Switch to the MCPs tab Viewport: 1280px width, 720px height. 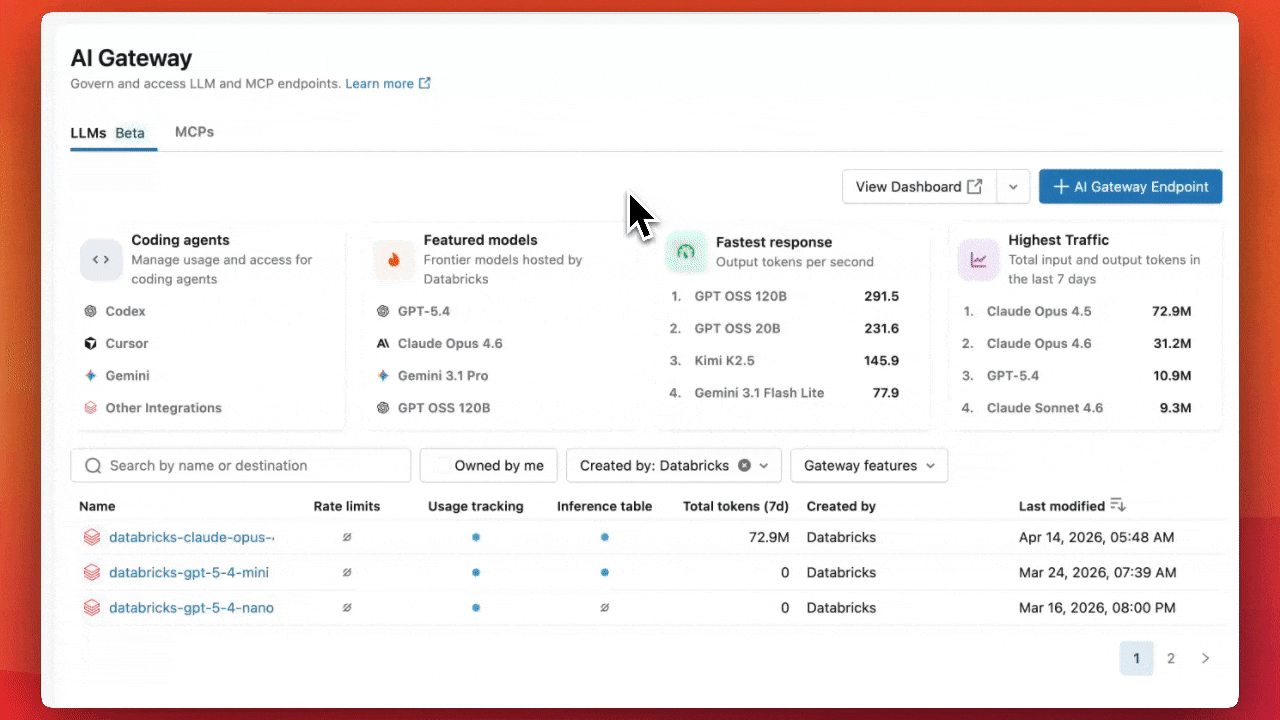(194, 132)
